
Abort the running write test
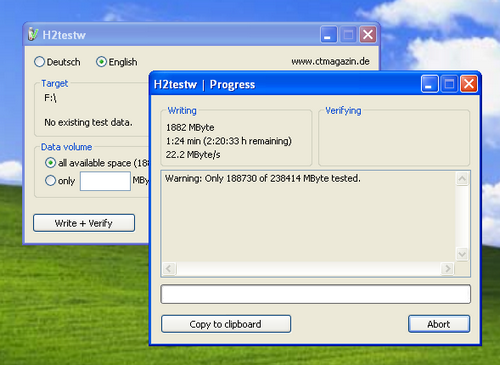[x=439, y=324]
